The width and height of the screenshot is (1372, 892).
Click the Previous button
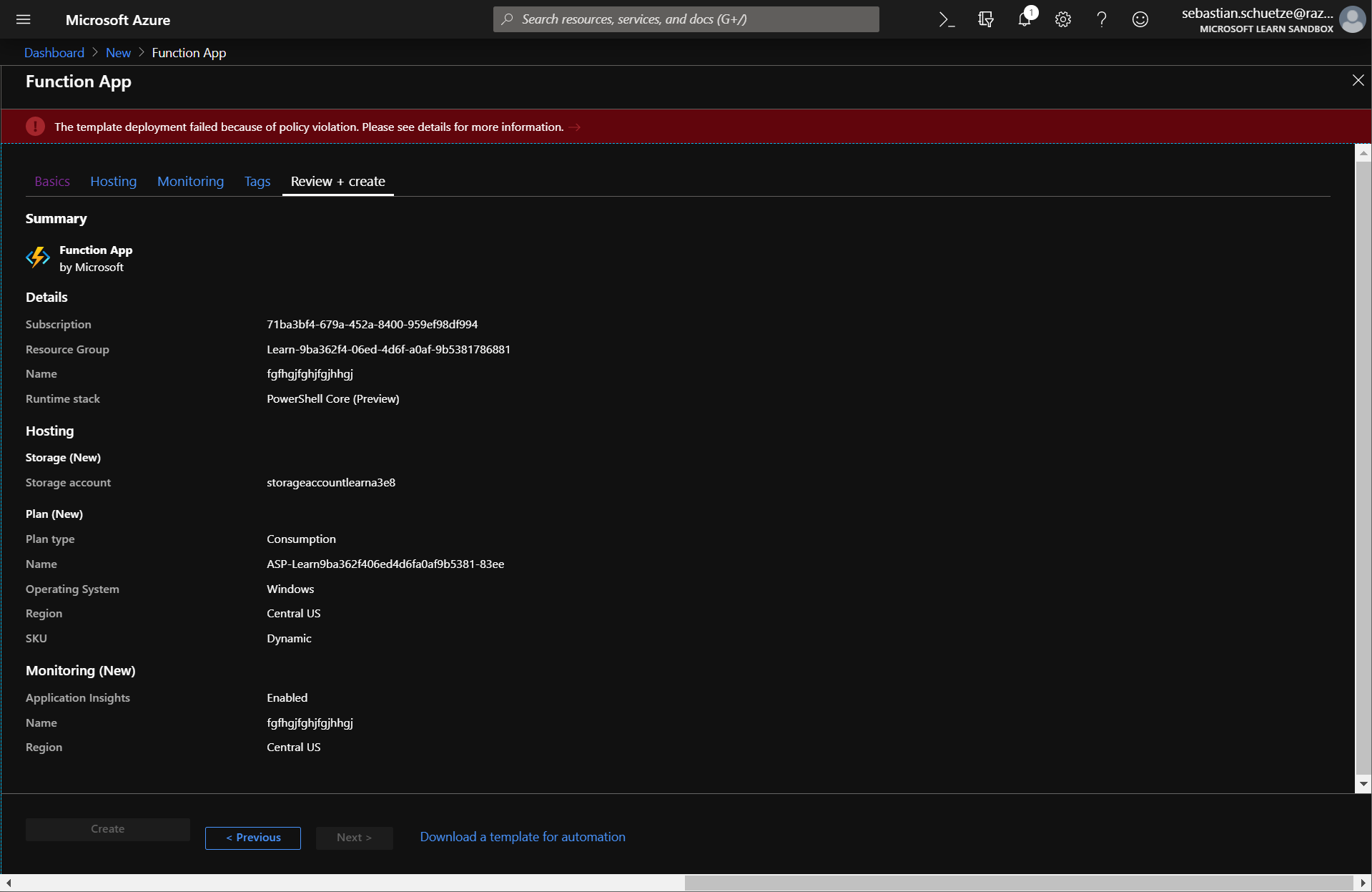[x=253, y=838]
